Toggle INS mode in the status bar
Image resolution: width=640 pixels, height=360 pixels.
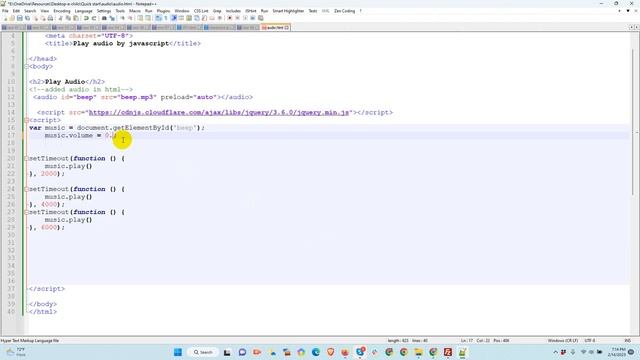click(x=627, y=340)
